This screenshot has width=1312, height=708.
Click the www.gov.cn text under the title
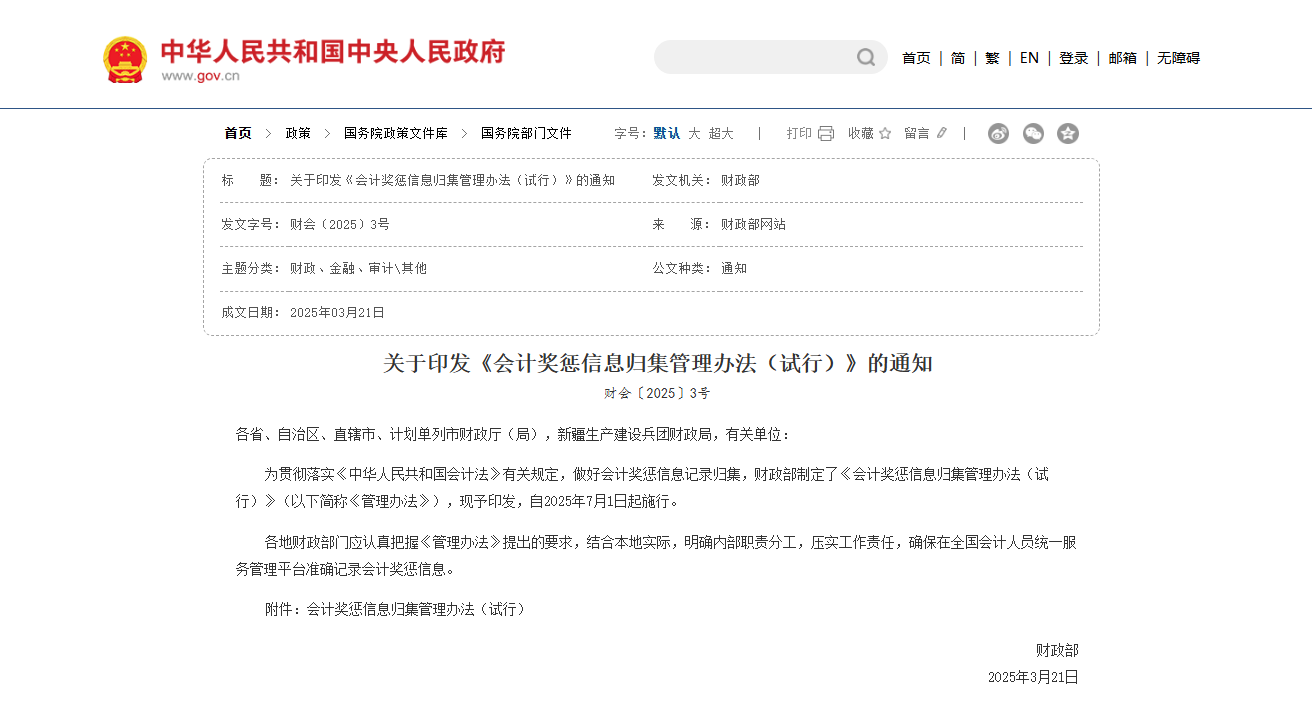(200, 76)
